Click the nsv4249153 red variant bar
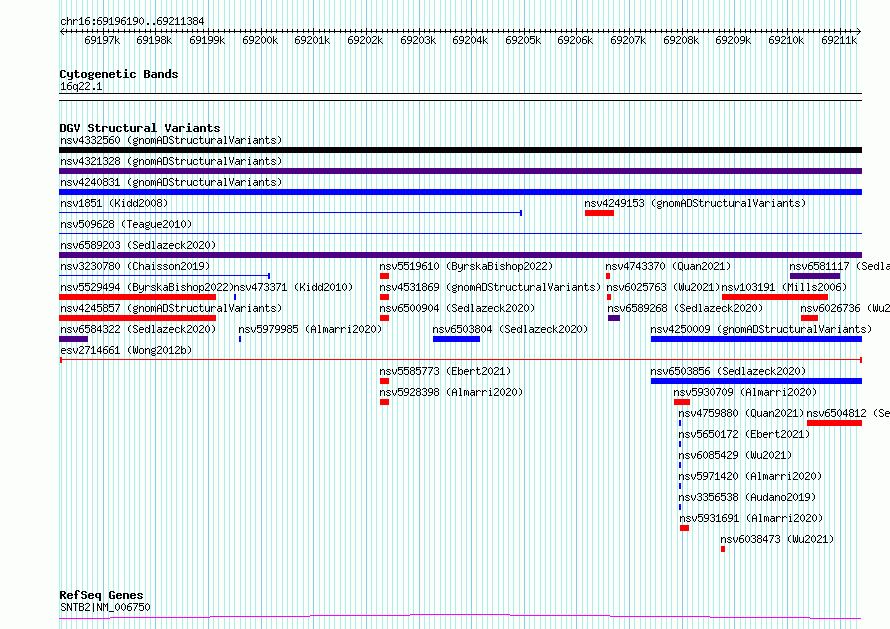The height and width of the screenshot is (629, 890). pos(599,213)
